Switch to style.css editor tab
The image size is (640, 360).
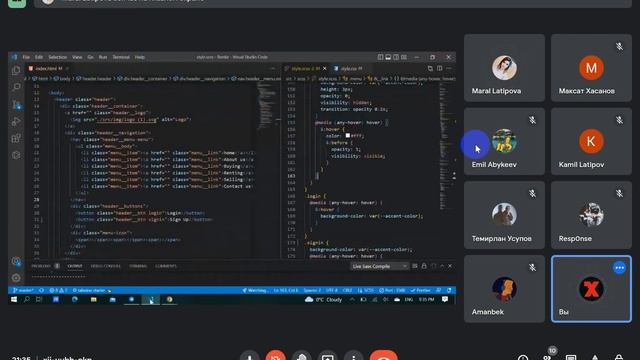(351, 69)
